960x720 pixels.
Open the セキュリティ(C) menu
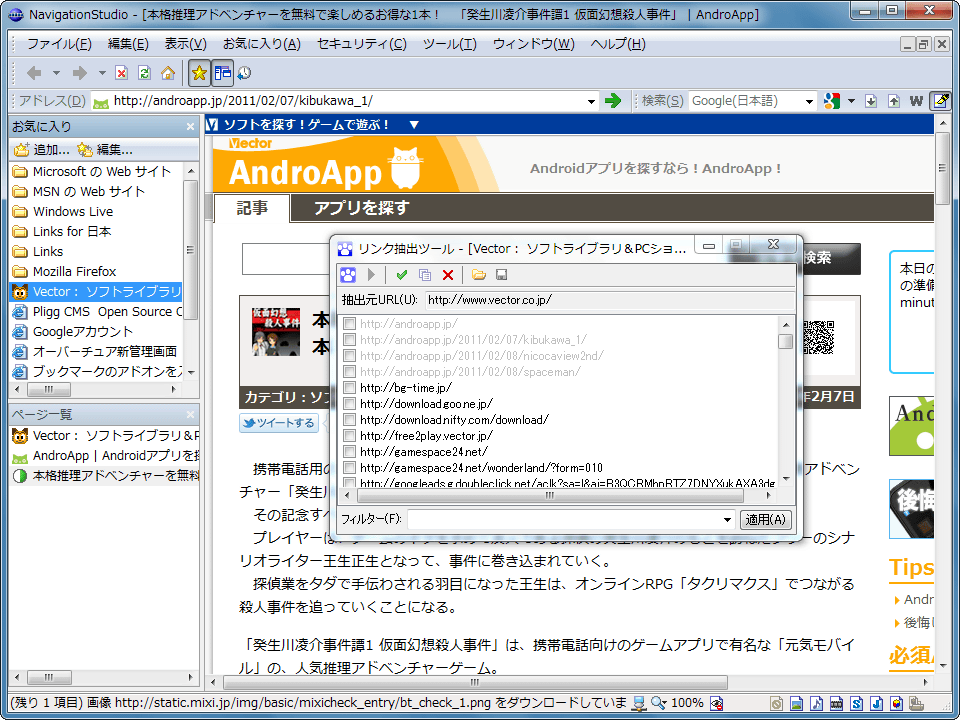[361, 44]
